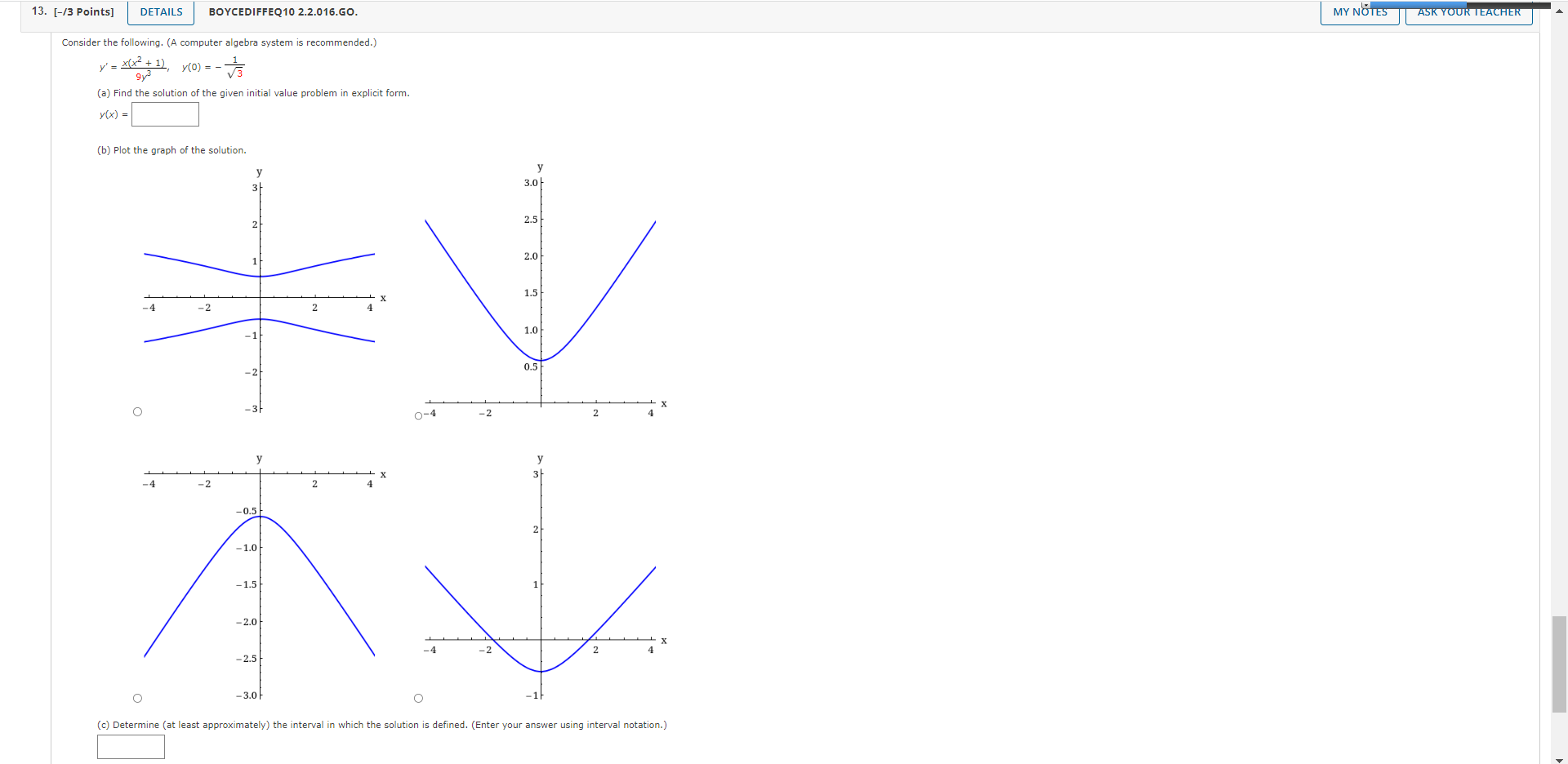Select the top-left two-branch hyperbola graph option
1568x764 pixels.
pyautogui.click(x=137, y=411)
